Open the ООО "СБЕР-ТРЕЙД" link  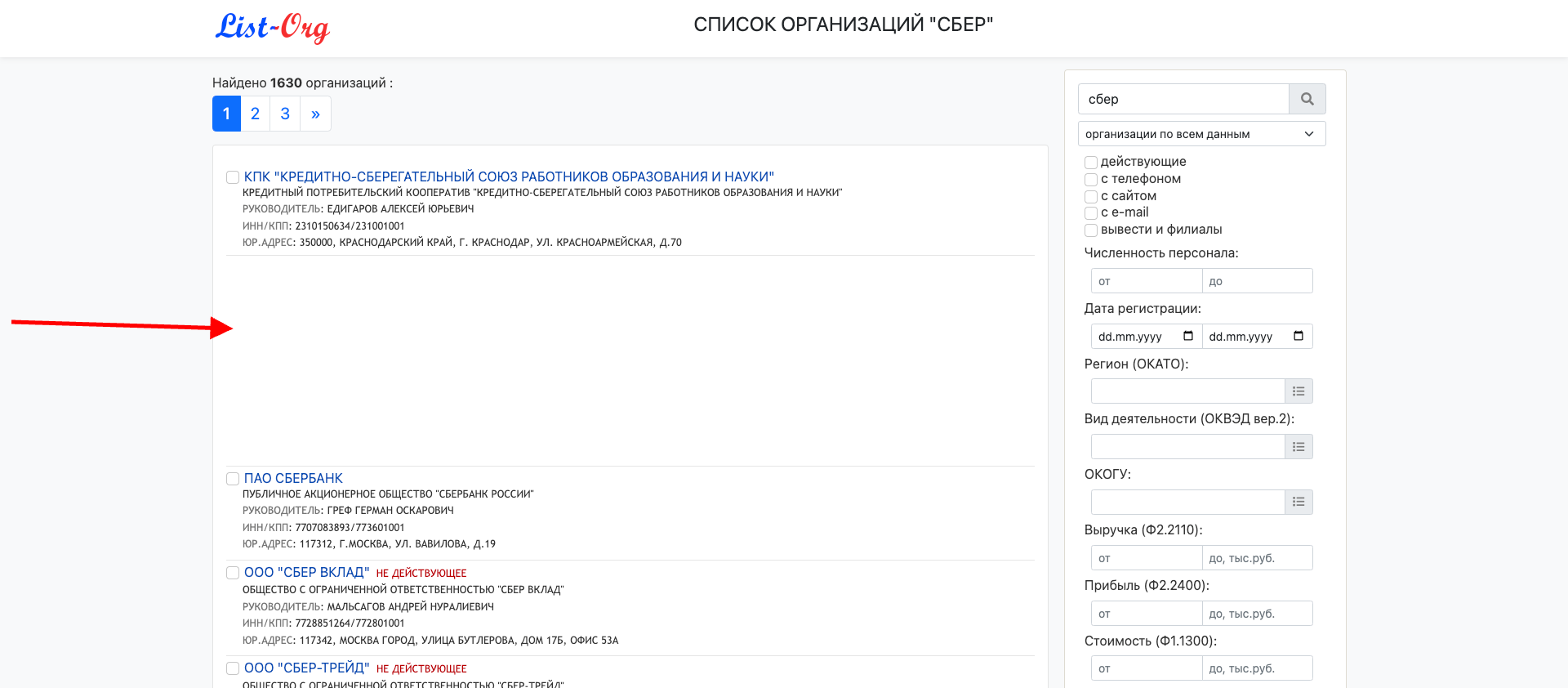(306, 668)
